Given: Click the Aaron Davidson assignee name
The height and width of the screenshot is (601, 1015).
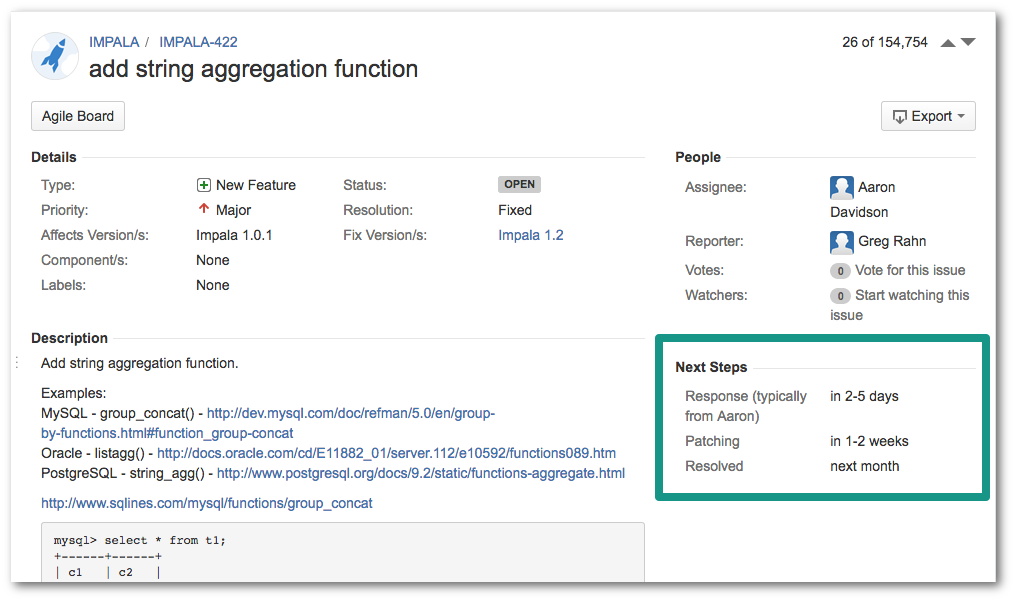Looking at the screenshot, I should pyautogui.click(x=862, y=199).
